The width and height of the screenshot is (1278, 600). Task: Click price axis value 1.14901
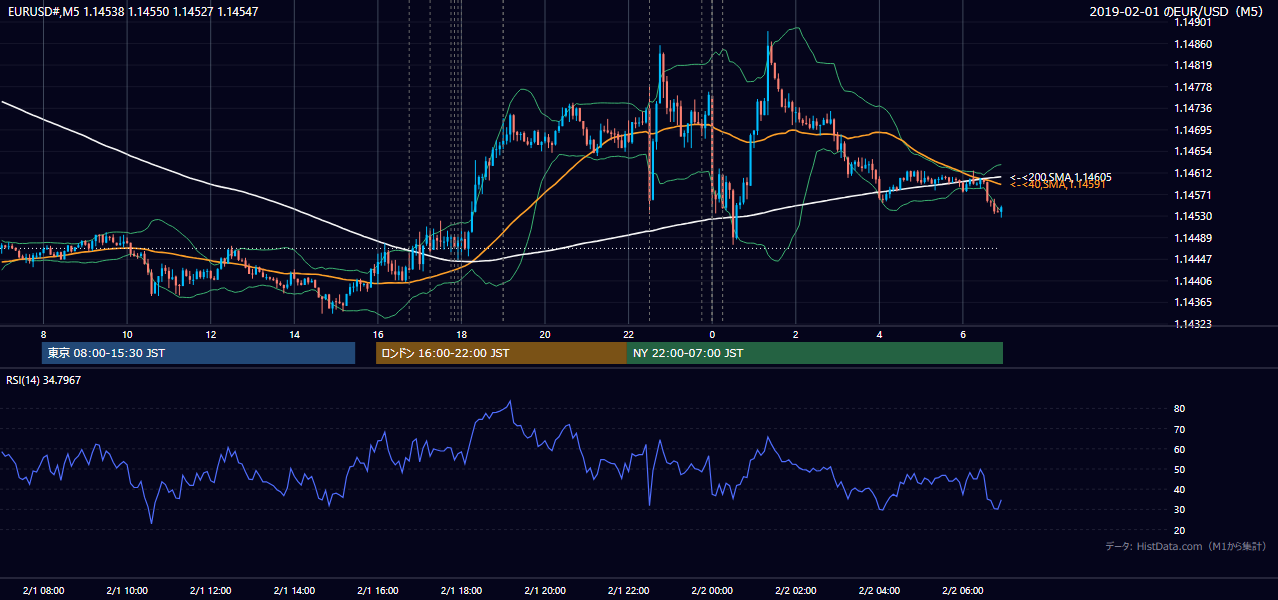(x=1193, y=22)
